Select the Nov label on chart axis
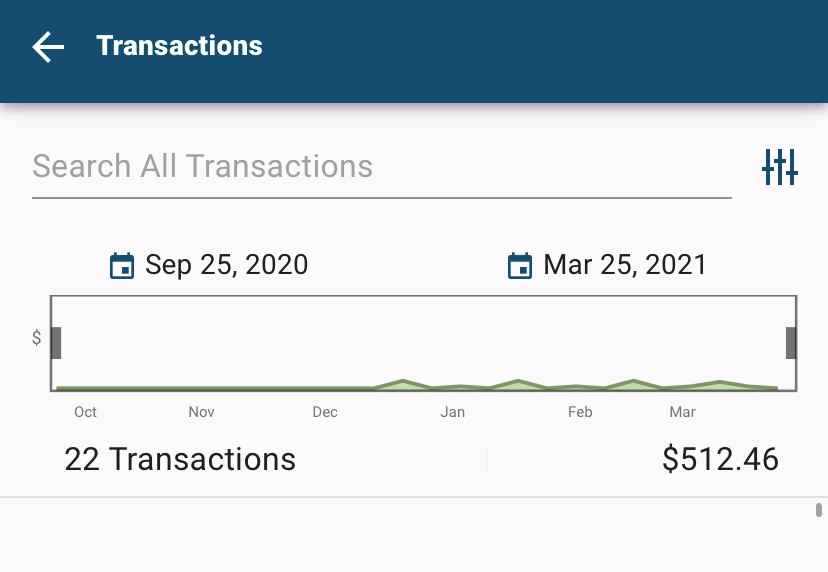The width and height of the screenshot is (828, 572). [201, 412]
